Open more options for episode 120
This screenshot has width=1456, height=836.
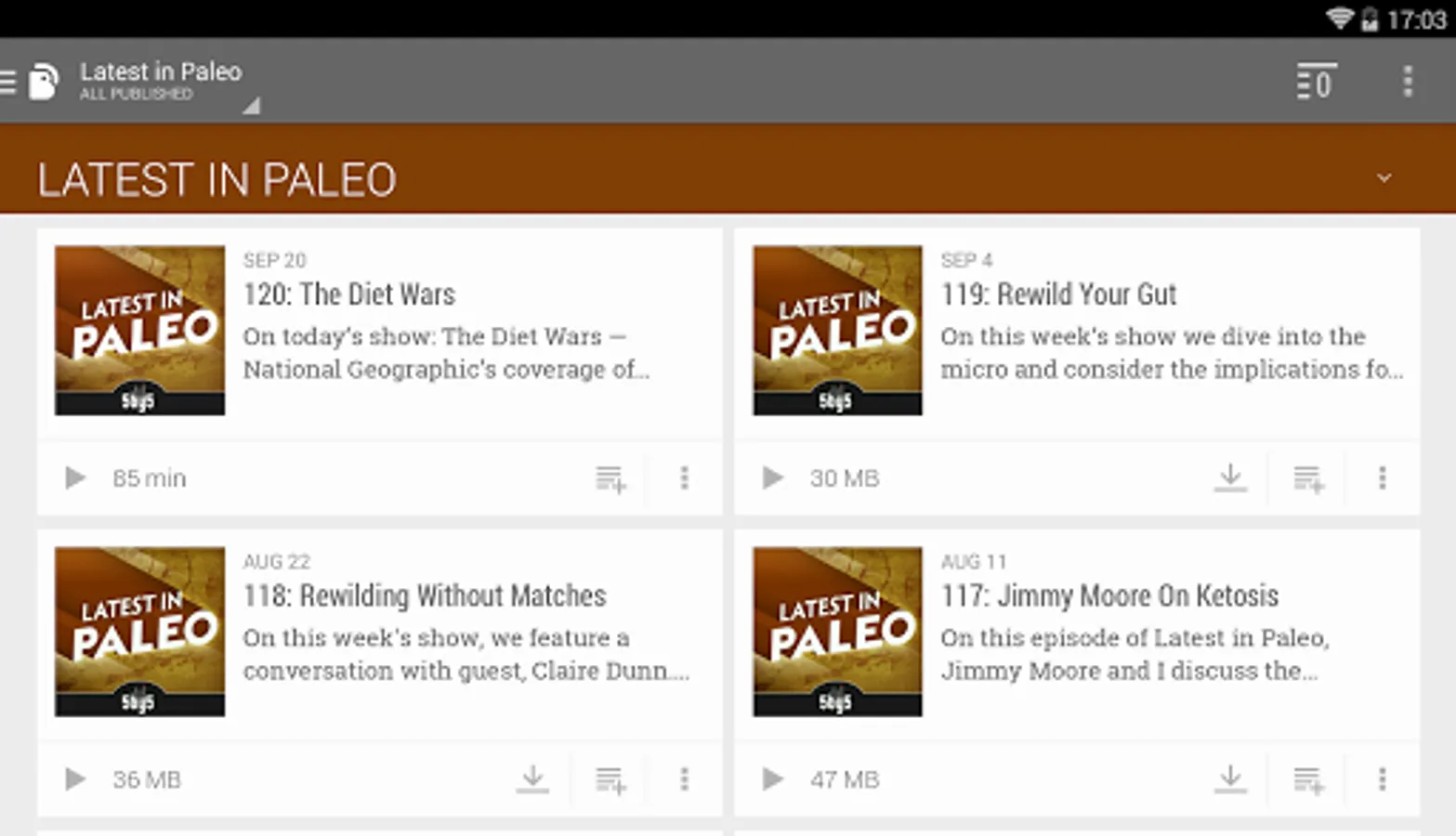[685, 478]
